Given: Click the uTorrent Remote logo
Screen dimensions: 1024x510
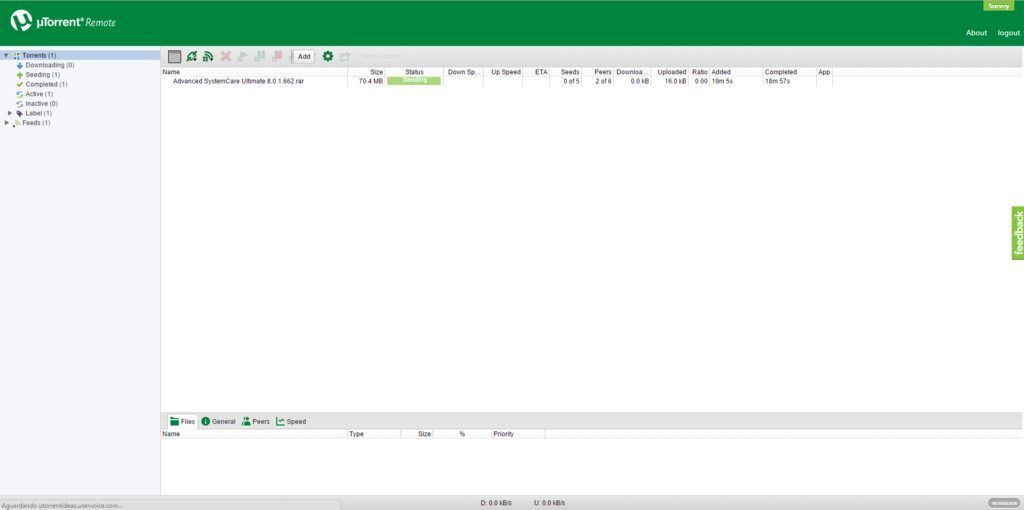Looking at the screenshot, I should [63, 21].
